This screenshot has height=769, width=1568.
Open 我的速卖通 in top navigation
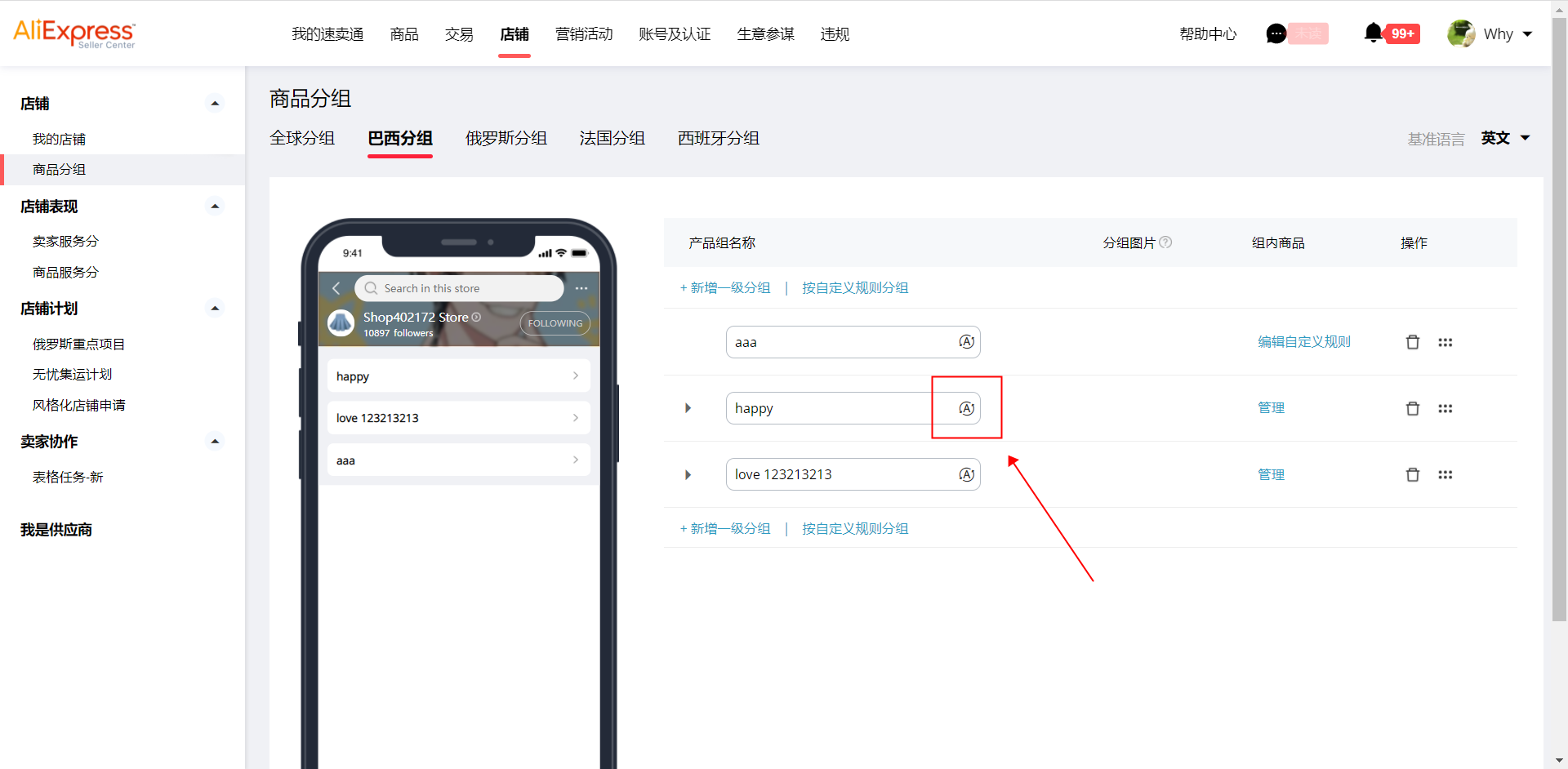[x=327, y=34]
